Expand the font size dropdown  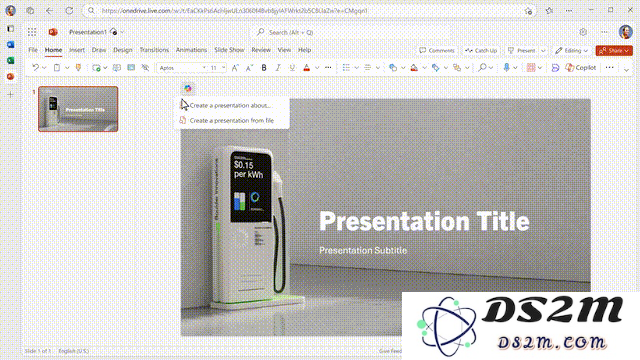pyautogui.click(x=223, y=68)
